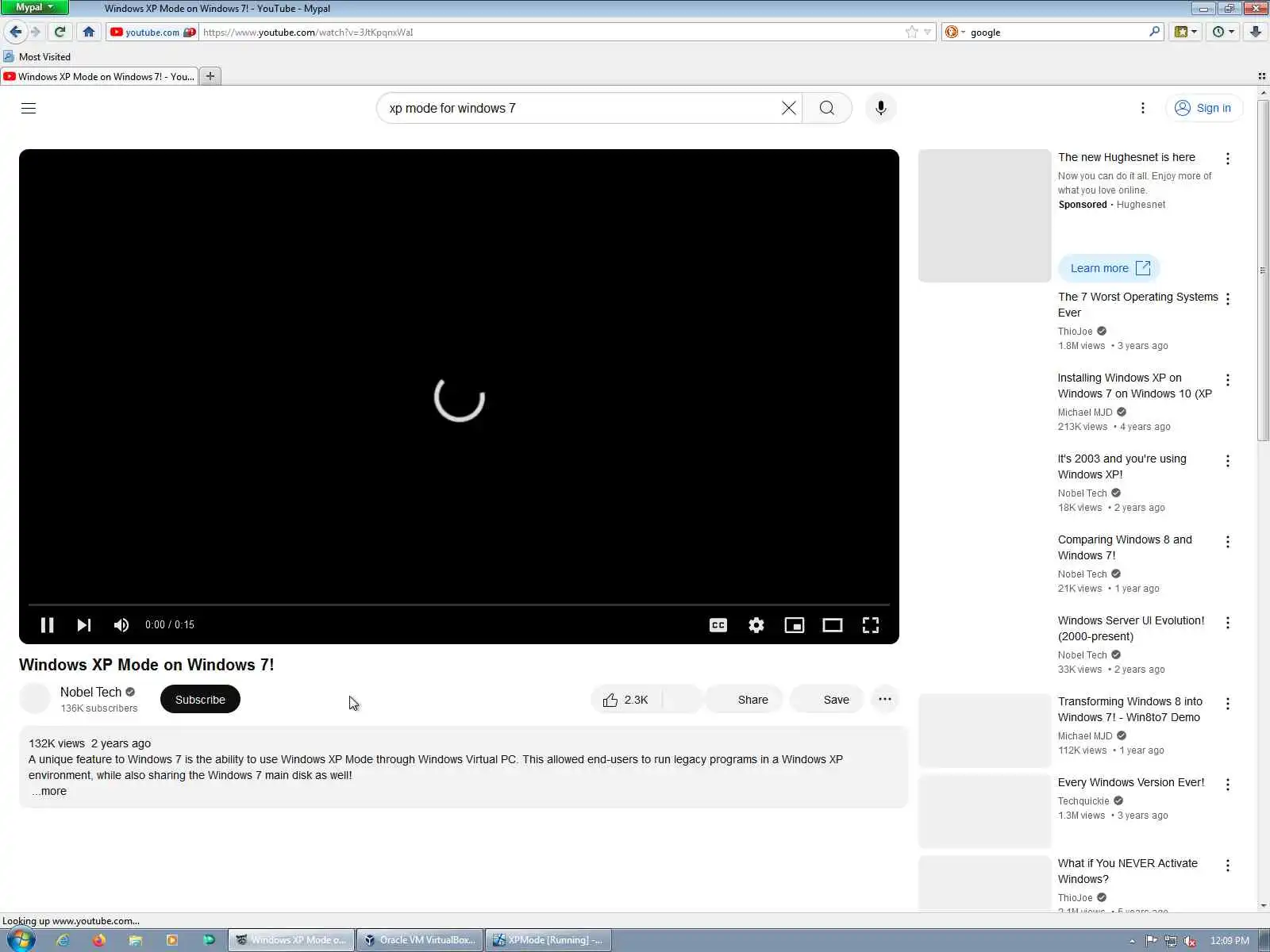The width and height of the screenshot is (1270, 952).
Task: Open the Windows Start menu
Action: pos(19,940)
